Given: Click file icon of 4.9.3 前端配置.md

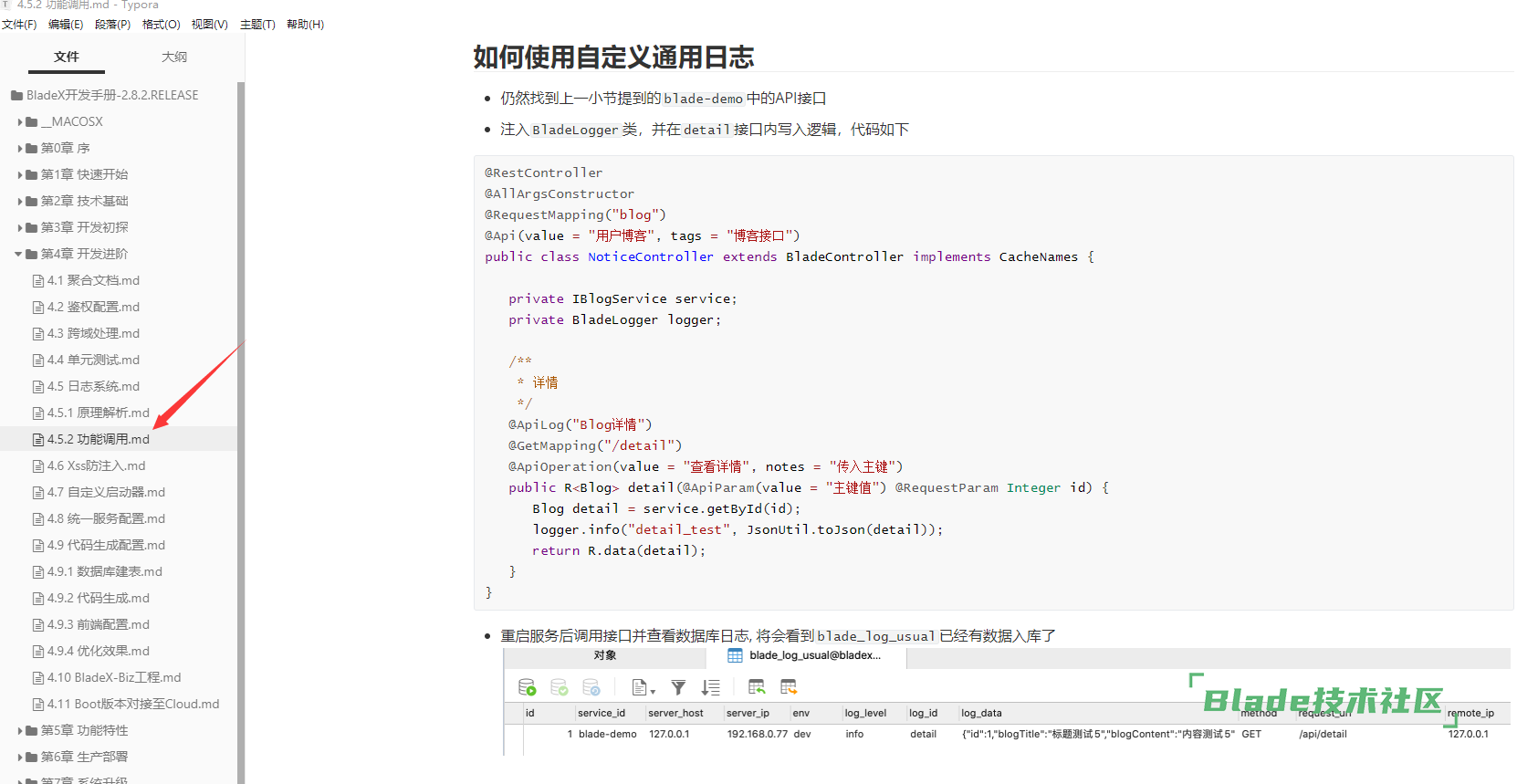Looking at the screenshot, I should [x=38, y=625].
